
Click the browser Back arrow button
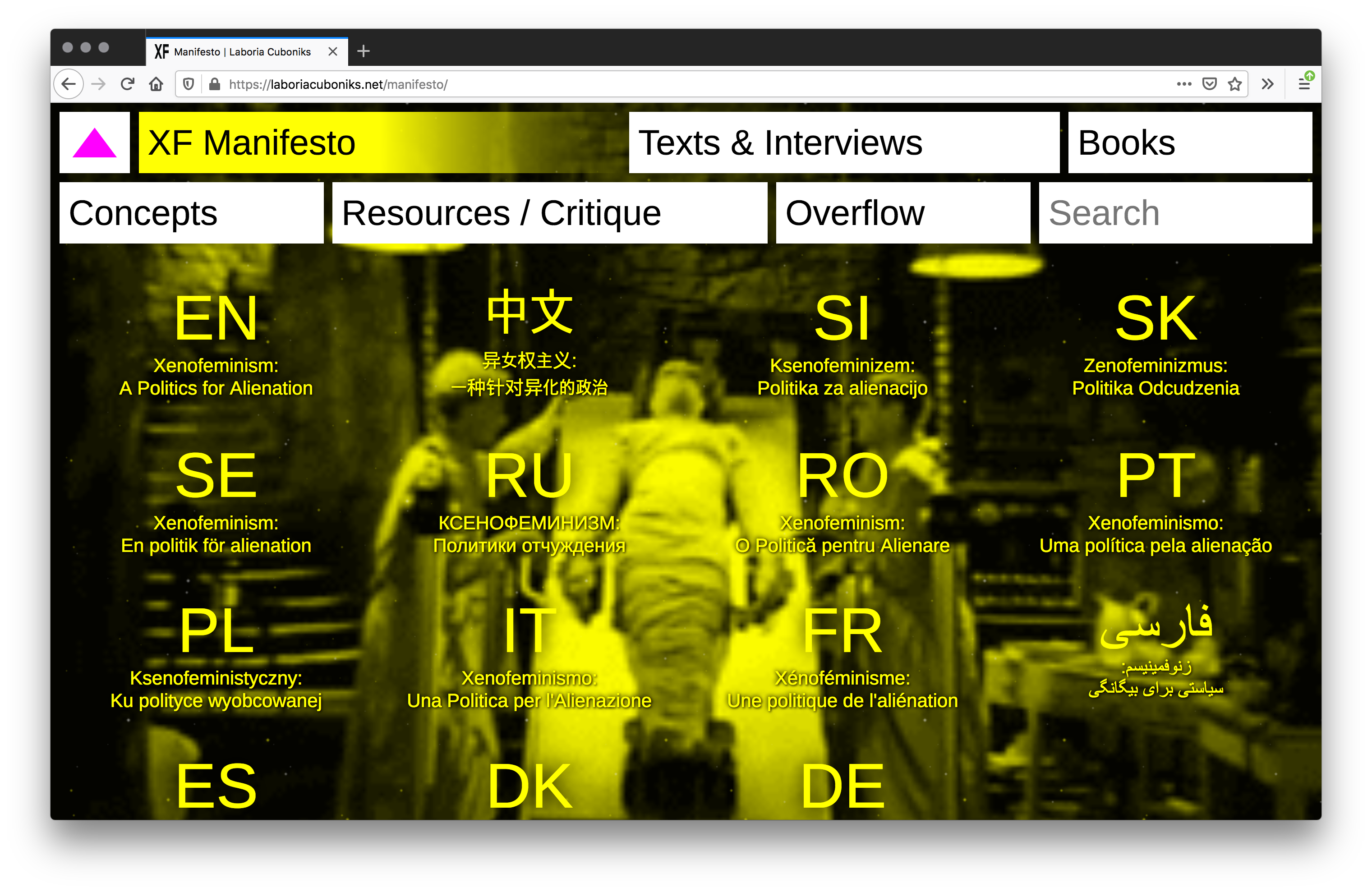click(x=69, y=84)
